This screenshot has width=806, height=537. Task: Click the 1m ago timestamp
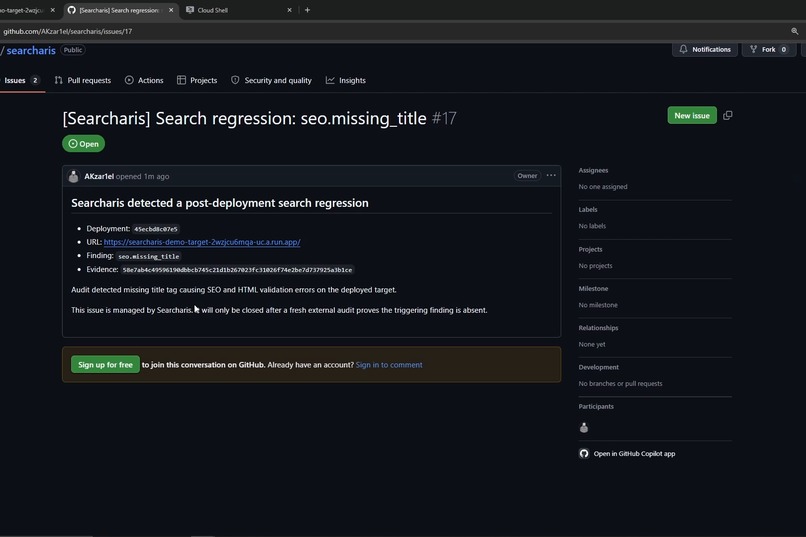[156, 176]
